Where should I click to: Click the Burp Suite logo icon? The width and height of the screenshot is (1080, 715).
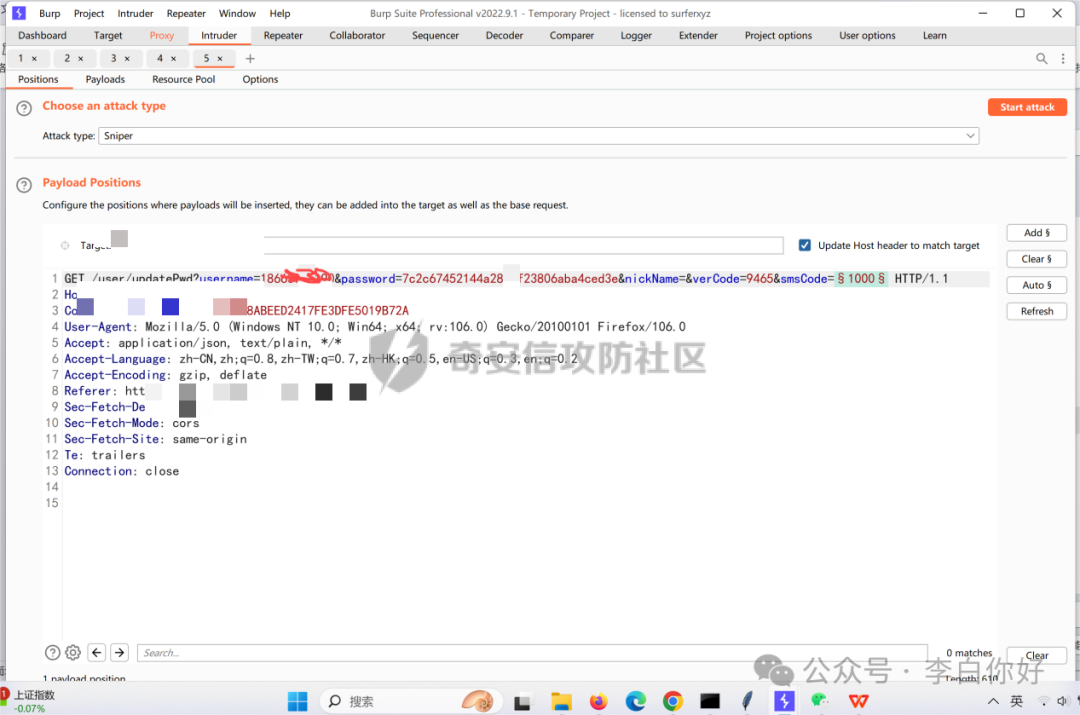point(19,13)
